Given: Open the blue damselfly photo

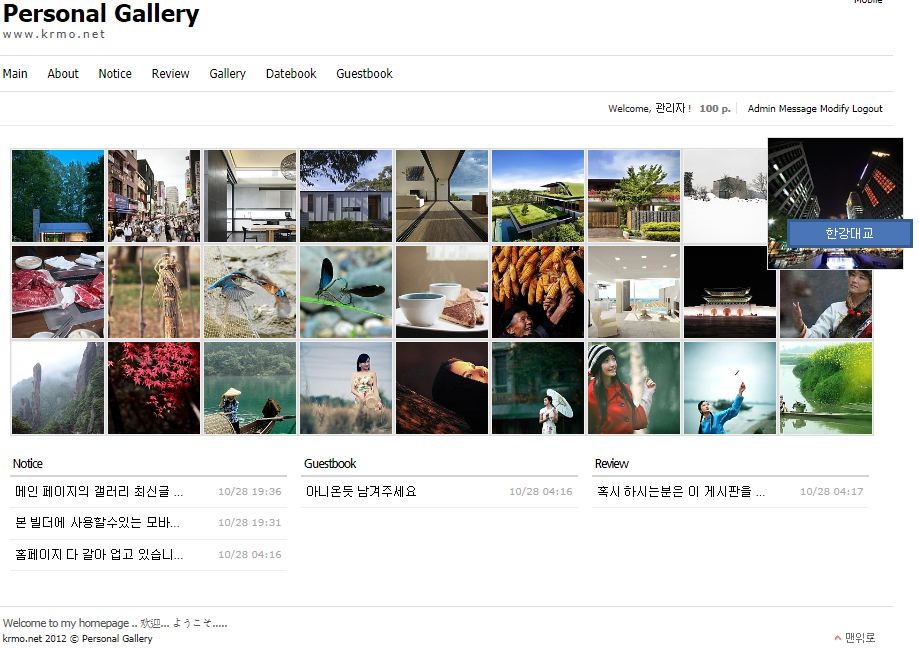Looking at the screenshot, I should tap(346, 292).
